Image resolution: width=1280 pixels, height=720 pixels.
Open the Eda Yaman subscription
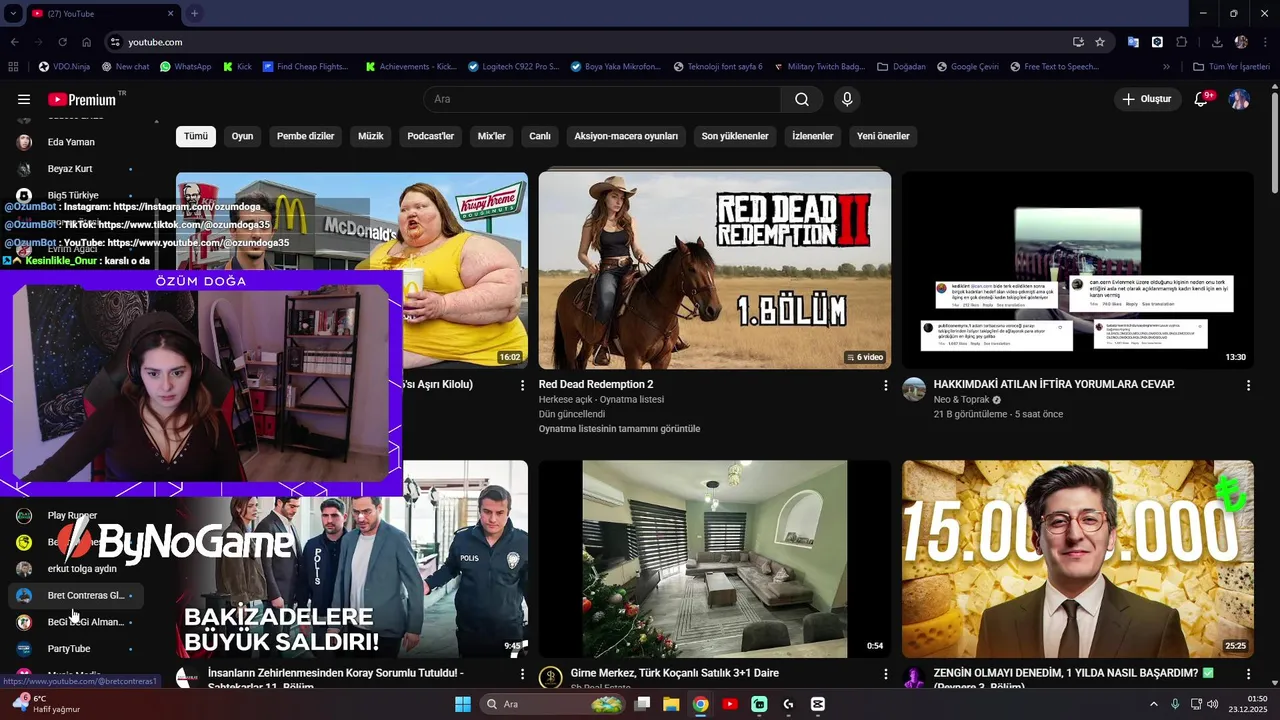tap(76, 142)
